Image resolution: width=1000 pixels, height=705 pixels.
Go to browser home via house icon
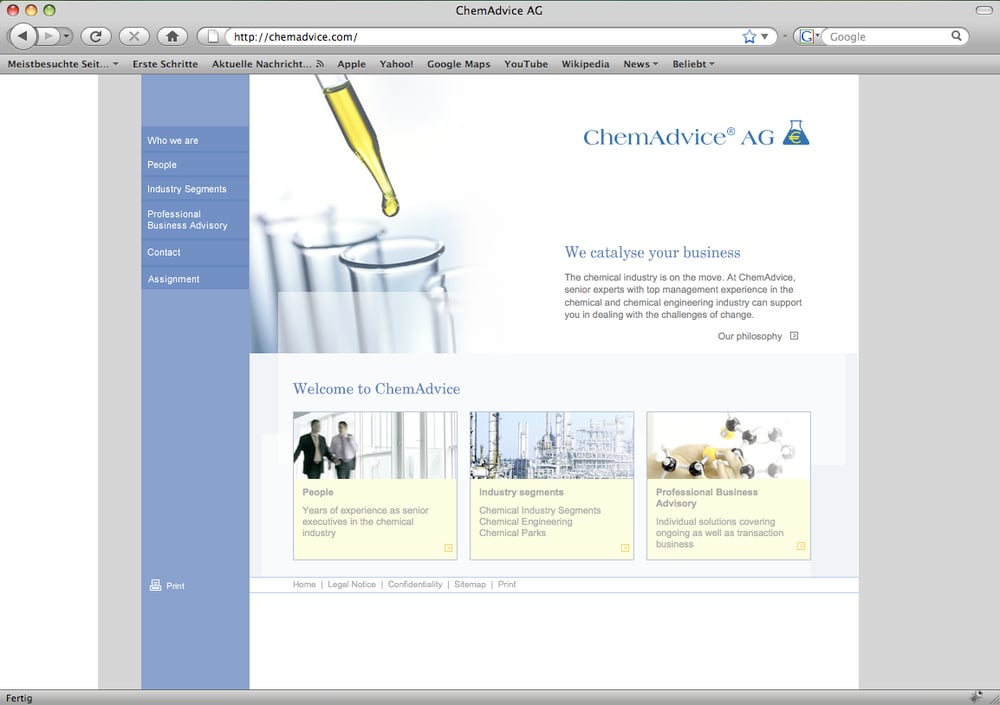(172, 36)
